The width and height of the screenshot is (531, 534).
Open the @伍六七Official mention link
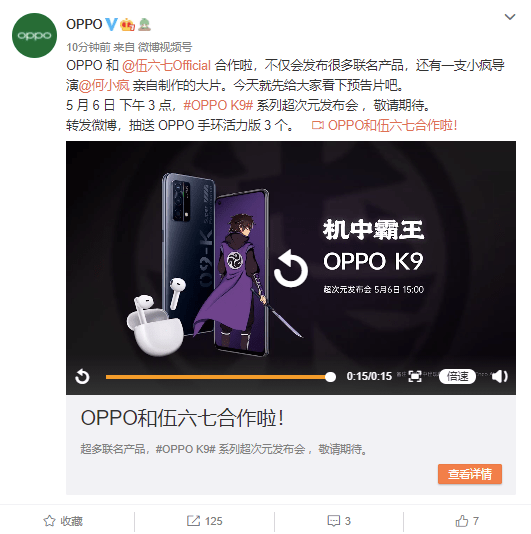click(x=167, y=65)
